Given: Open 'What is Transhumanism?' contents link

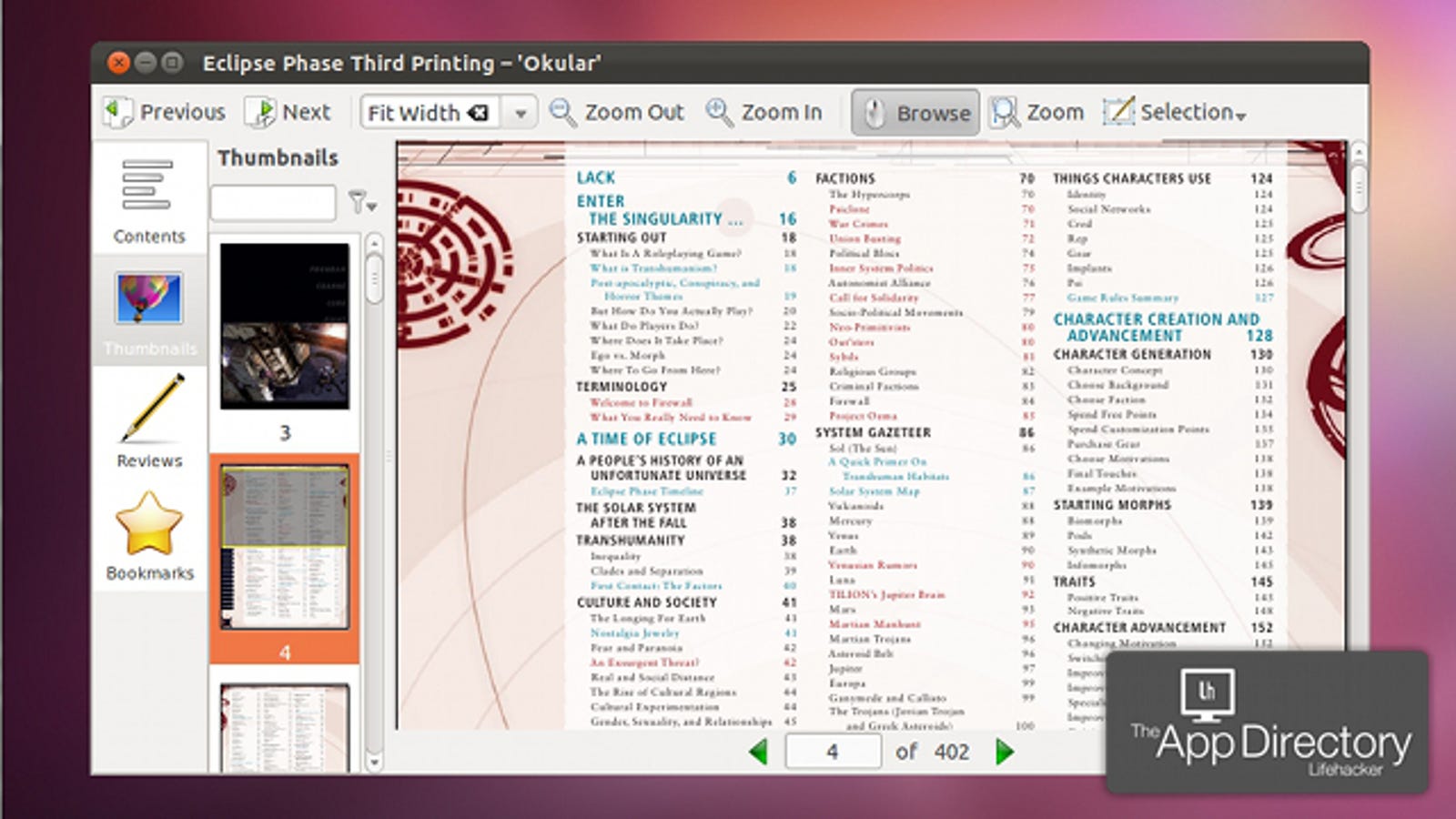Looking at the screenshot, I should coord(652,268).
